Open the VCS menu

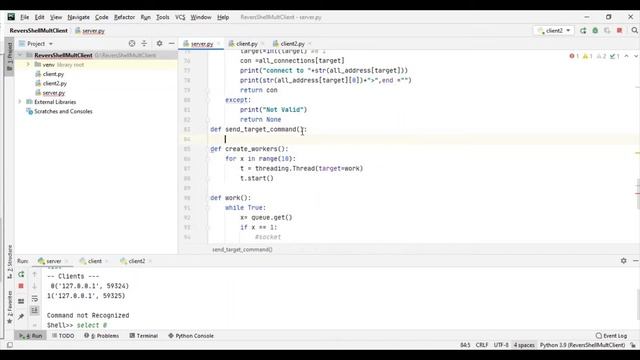coord(180,17)
